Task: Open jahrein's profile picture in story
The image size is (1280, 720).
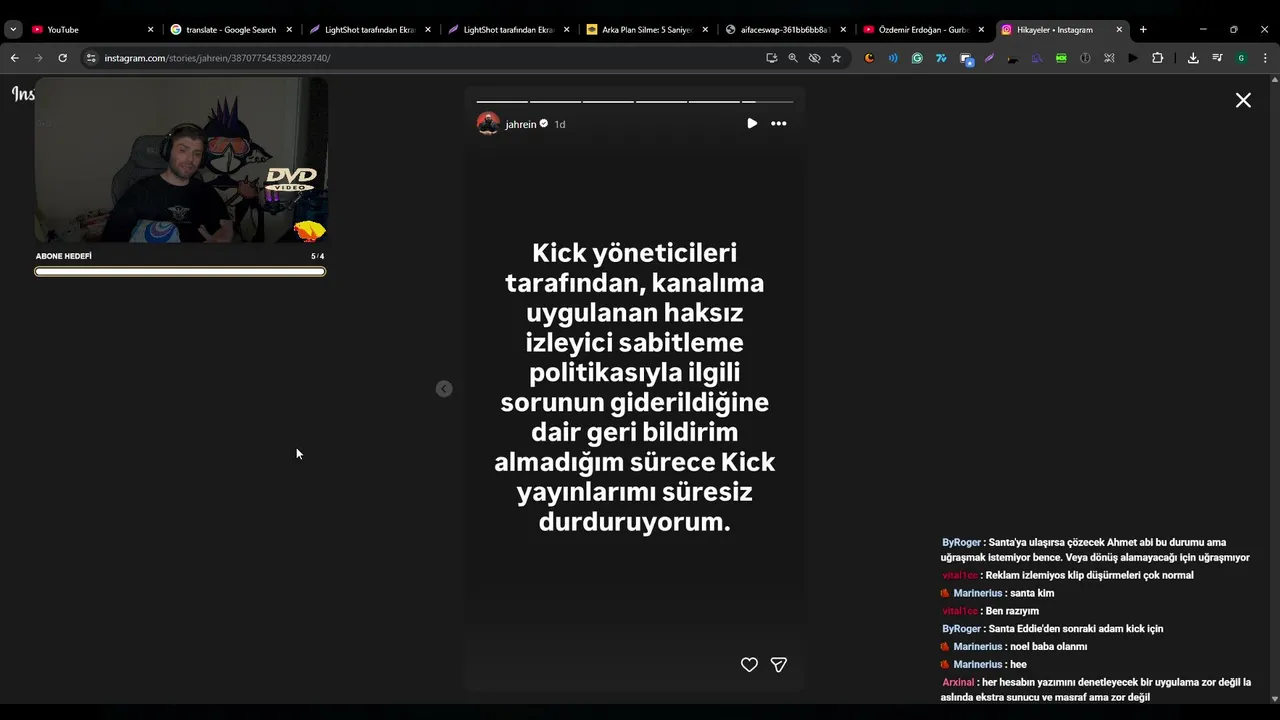Action: 488,124
